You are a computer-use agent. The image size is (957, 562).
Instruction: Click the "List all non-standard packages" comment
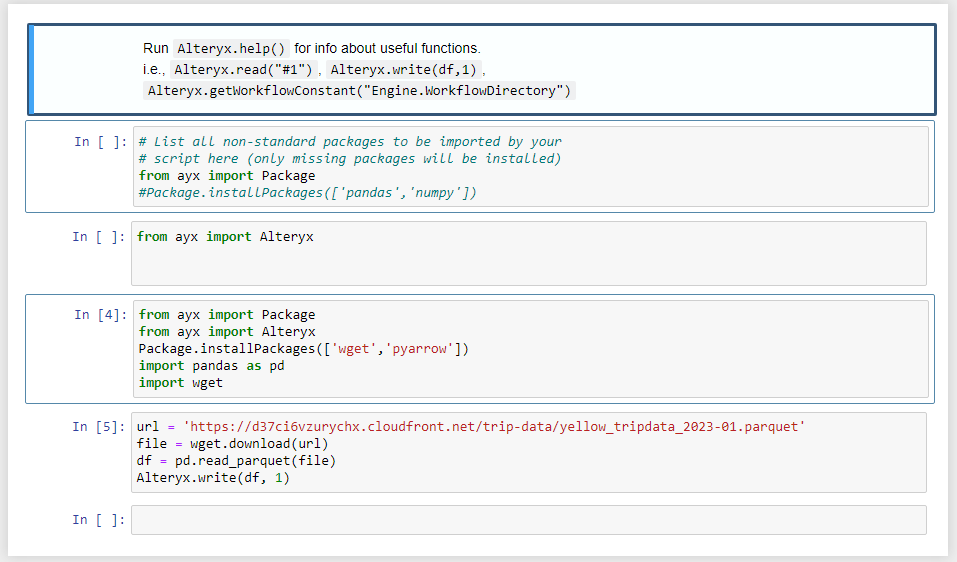click(x=350, y=142)
